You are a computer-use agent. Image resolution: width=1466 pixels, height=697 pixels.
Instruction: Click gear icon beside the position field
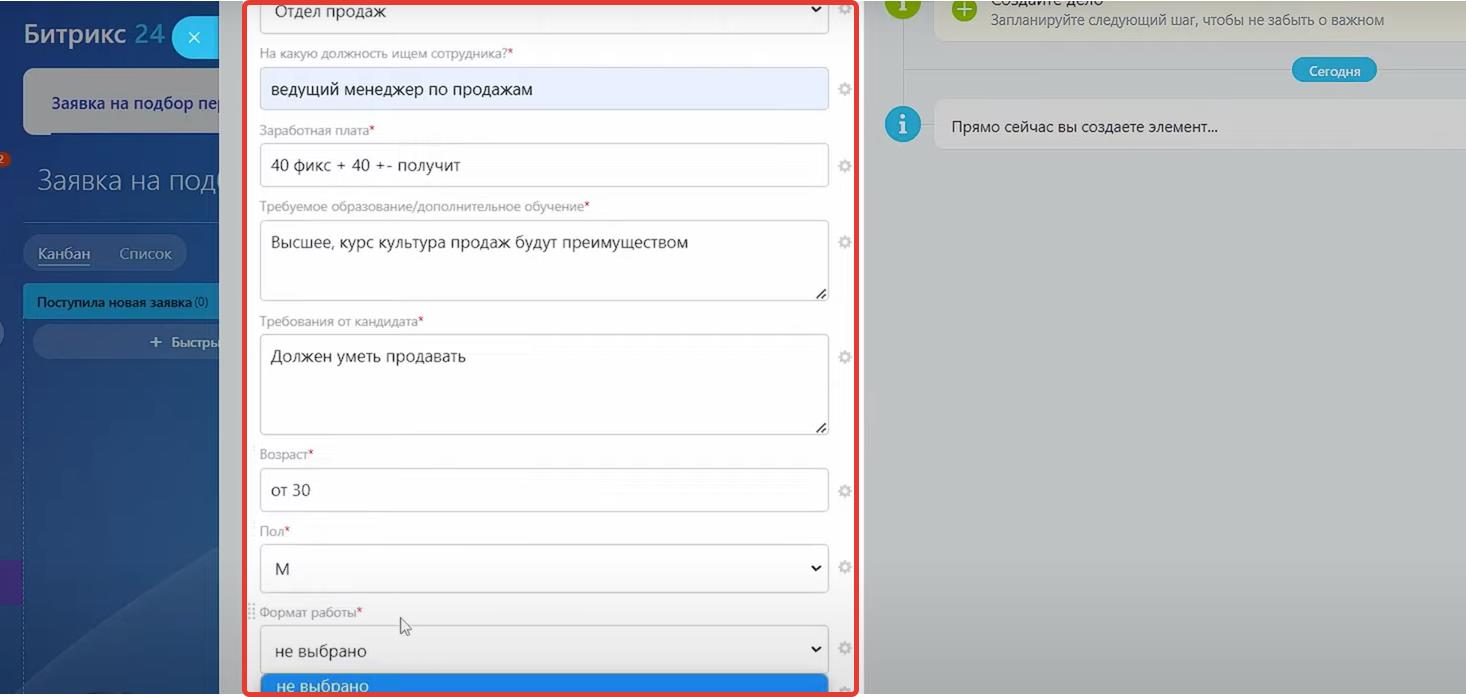844,89
